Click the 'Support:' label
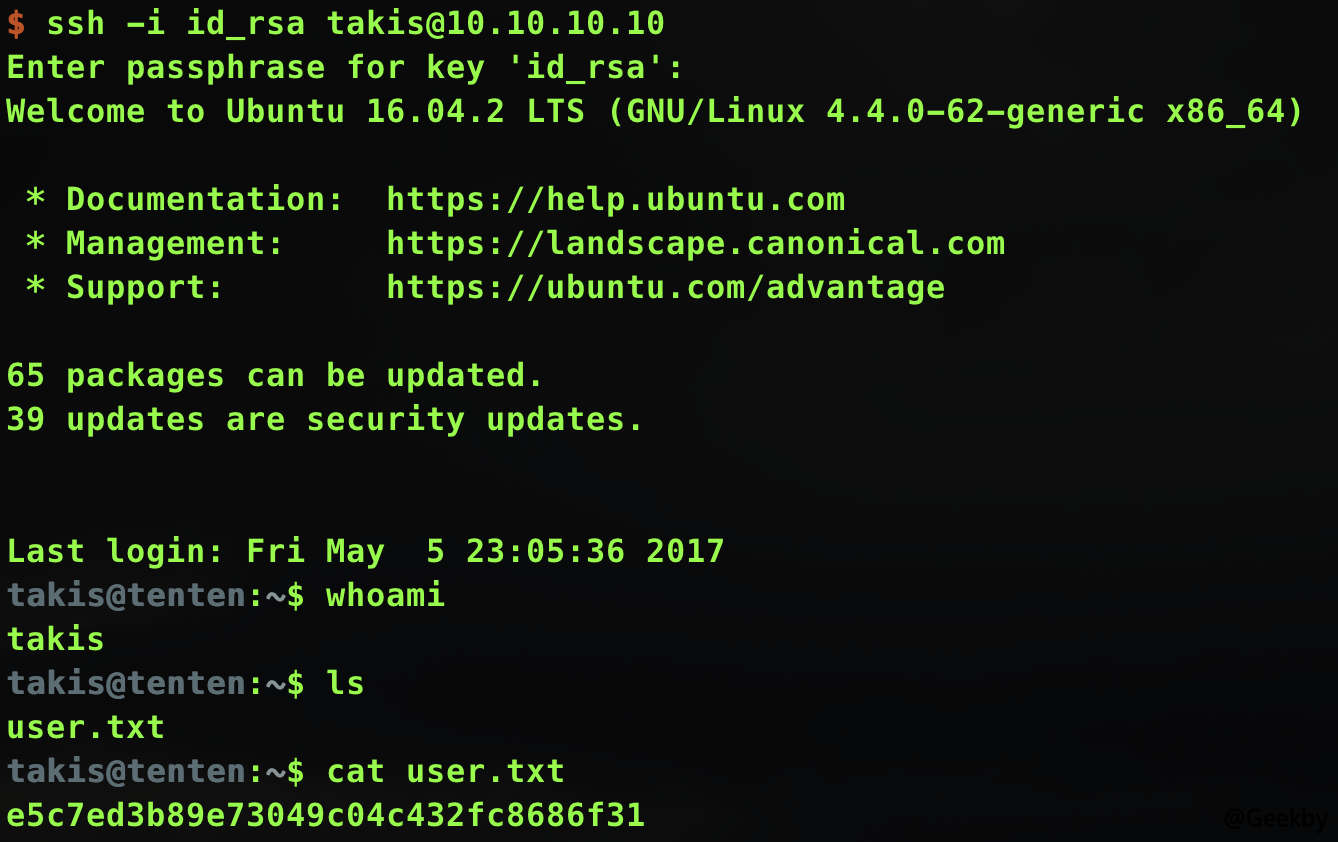 pos(145,287)
